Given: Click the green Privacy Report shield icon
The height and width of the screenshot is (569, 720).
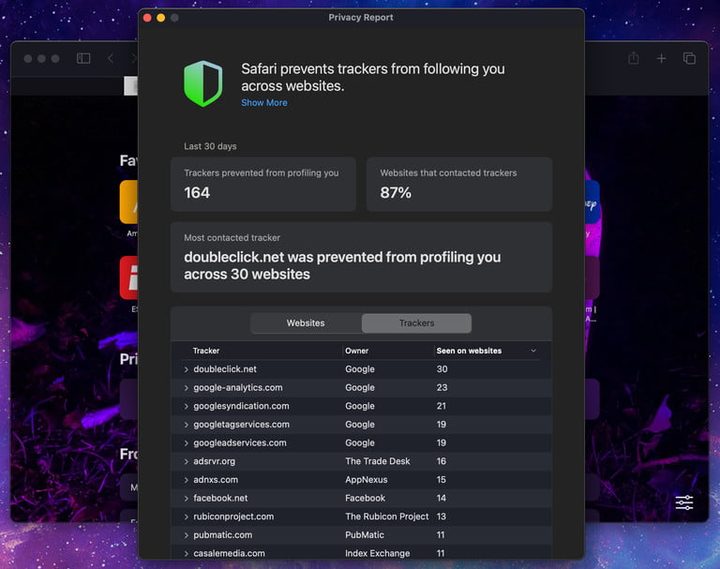Looking at the screenshot, I should [203, 83].
